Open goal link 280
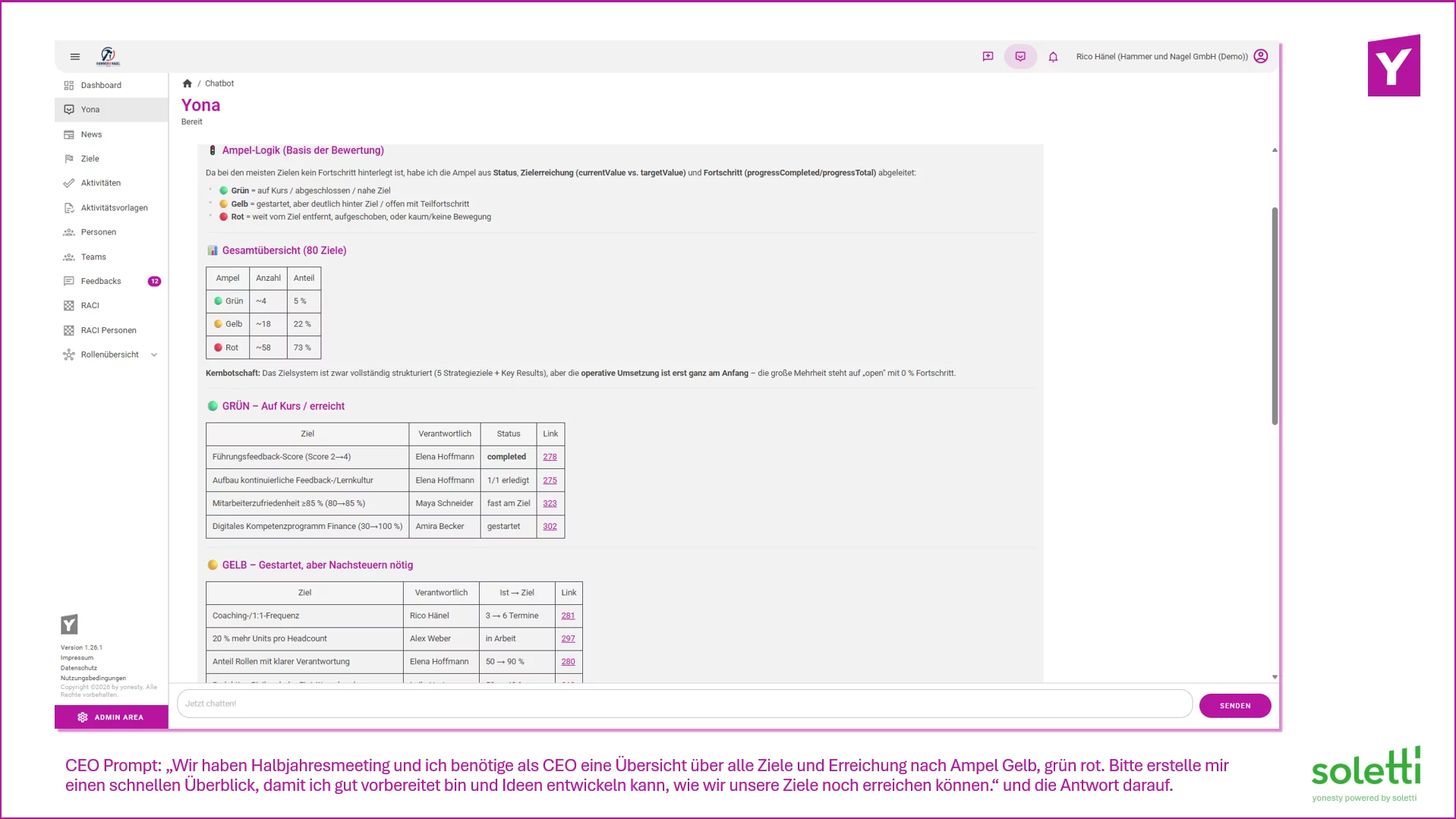The width and height of the screenshot is (1456, 819). coord(568,662)
